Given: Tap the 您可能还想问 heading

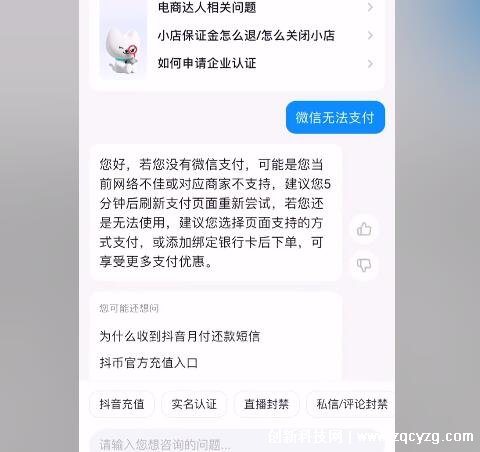Looking at the screenshot, I should pyautogui.click(x=129, y=308).
